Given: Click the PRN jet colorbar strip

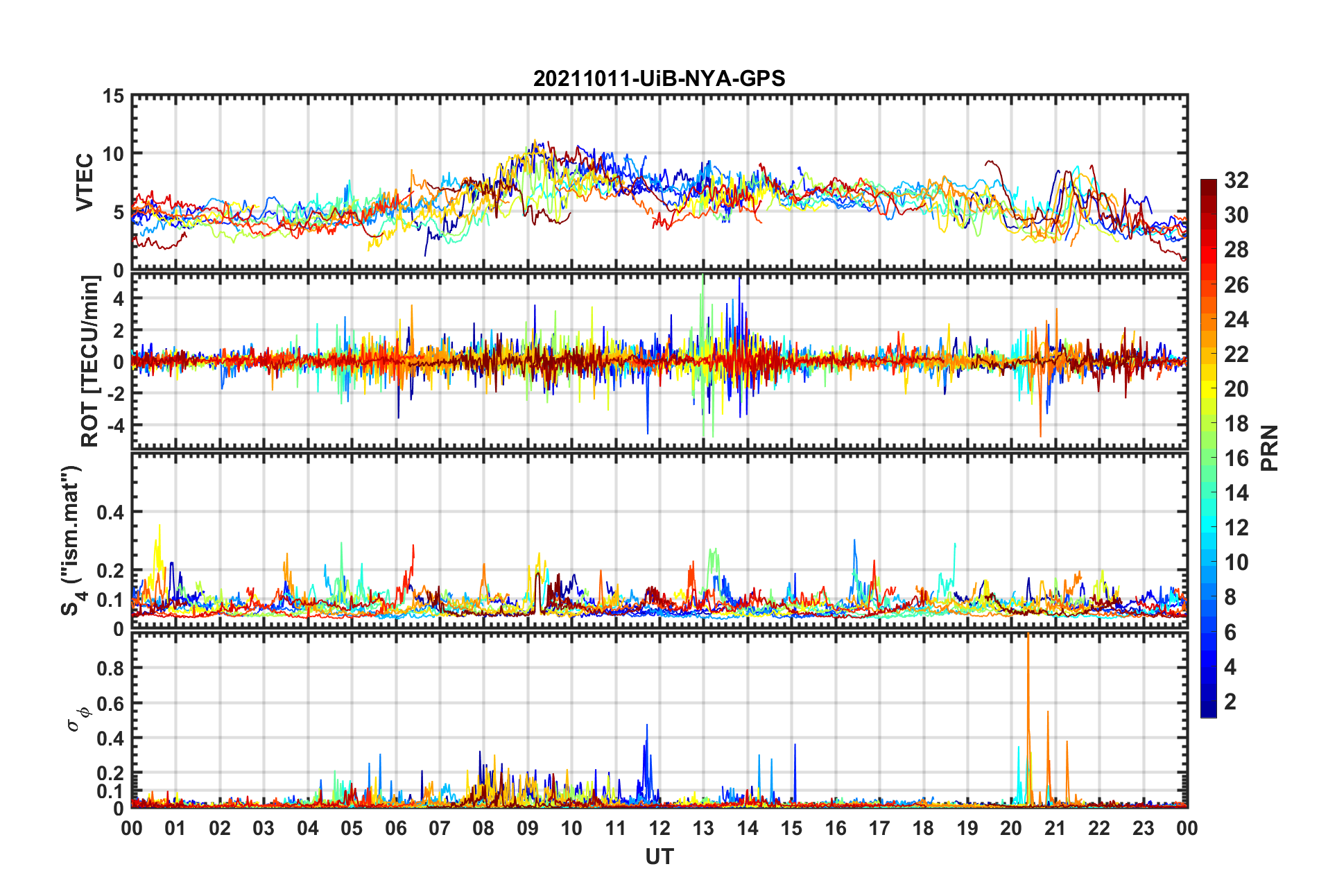Looking at the screenshot, I should pos(1208,448).
